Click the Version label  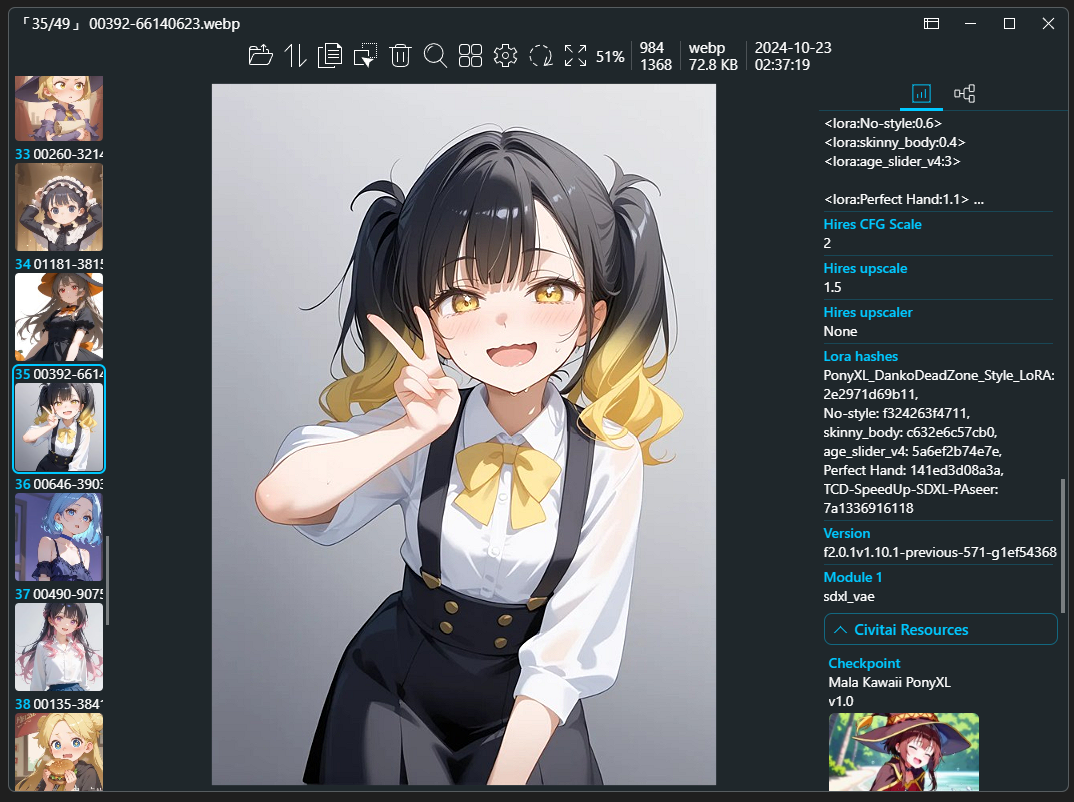pyautogui.click(x=847, y=533)
